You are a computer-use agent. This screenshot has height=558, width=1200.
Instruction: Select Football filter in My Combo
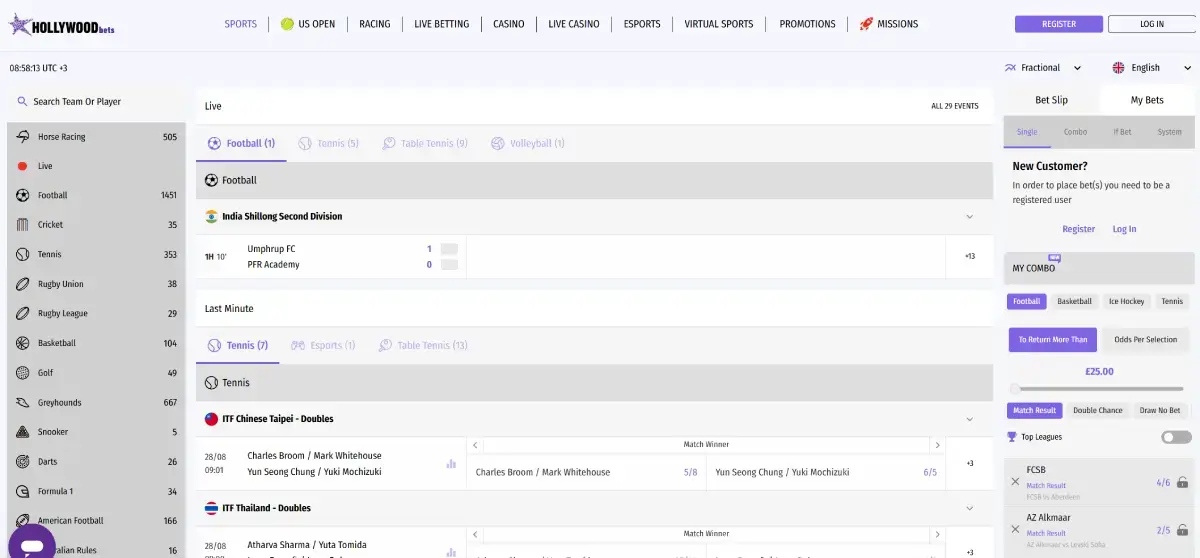1026,301
